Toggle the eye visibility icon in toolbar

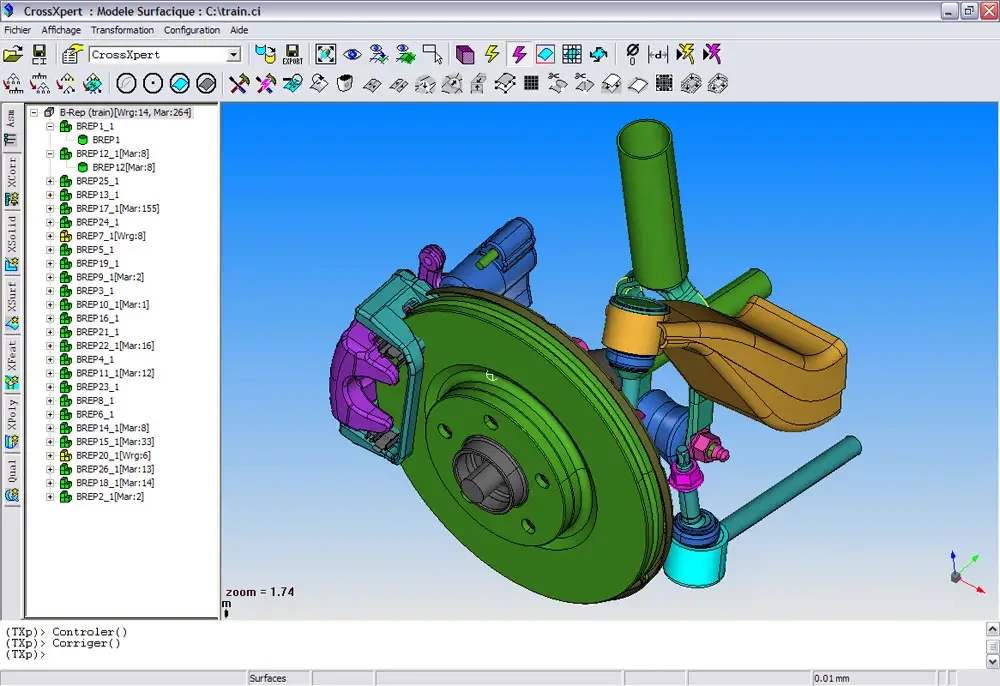click(x=352, y=54)
